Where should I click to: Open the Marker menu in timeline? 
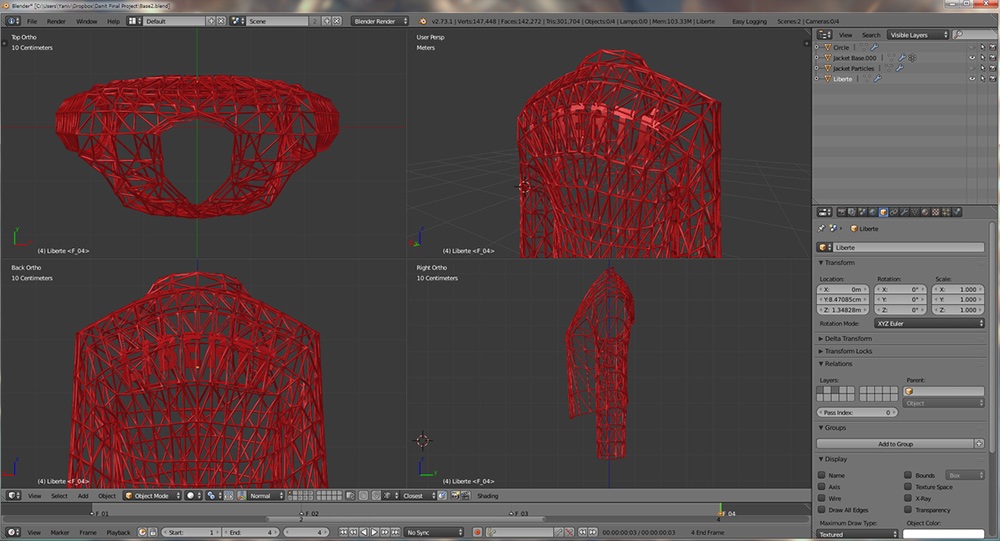tap(60, 532)
